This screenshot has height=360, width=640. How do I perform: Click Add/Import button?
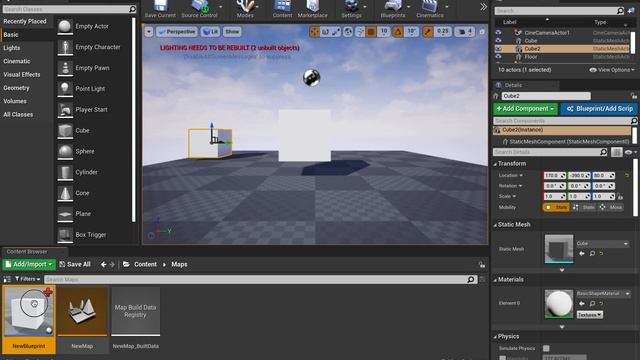tap(29, 264)
